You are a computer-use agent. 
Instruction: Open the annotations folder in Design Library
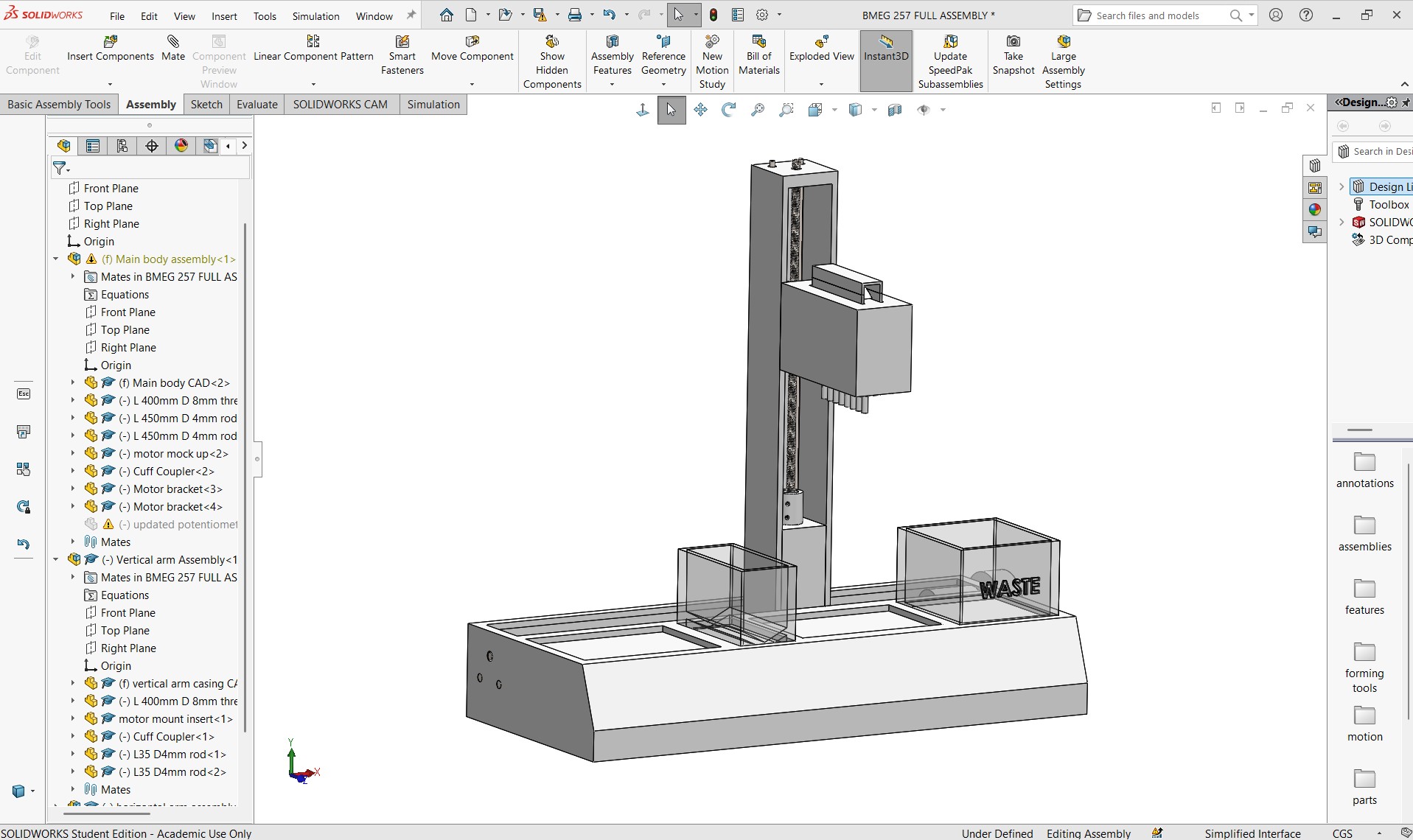[x=1364, y=470]
